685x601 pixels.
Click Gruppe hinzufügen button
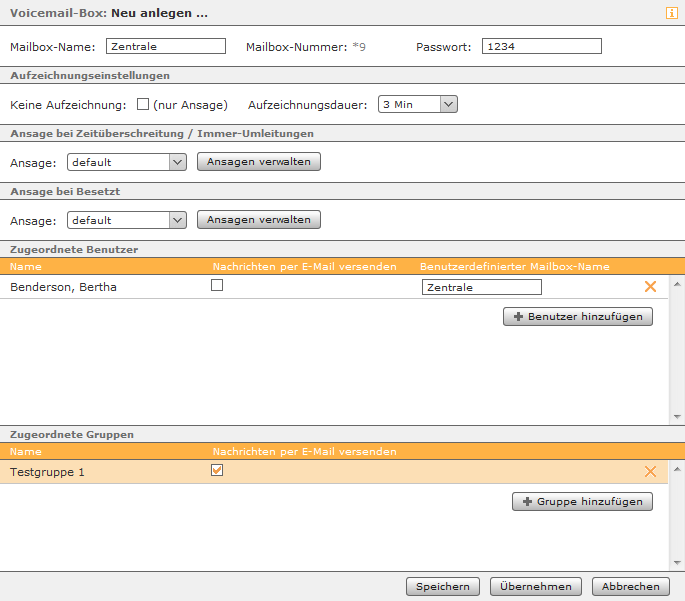(x=582, y=501)
